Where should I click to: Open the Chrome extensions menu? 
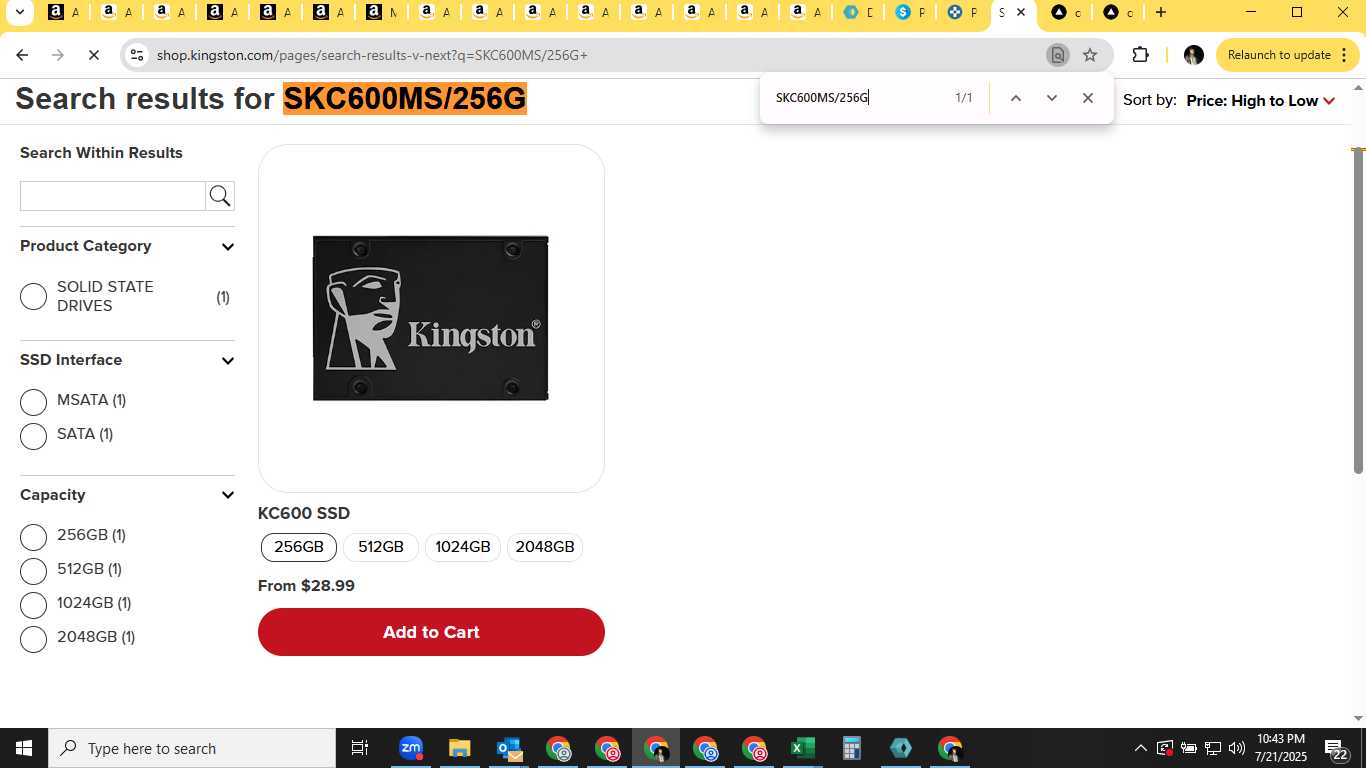(1140, 55)
